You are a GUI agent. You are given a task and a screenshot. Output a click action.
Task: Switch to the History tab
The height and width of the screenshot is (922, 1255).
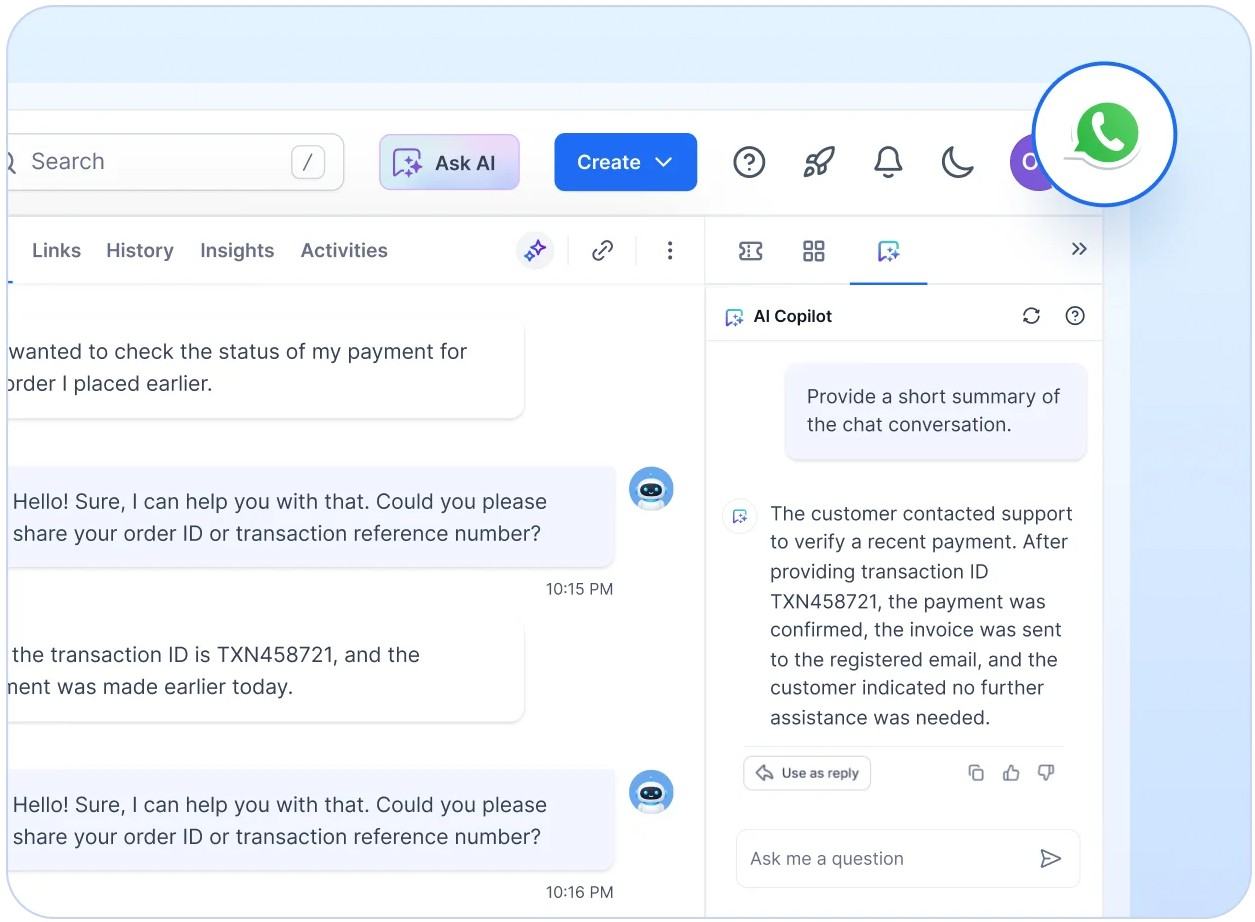point(140,250)
